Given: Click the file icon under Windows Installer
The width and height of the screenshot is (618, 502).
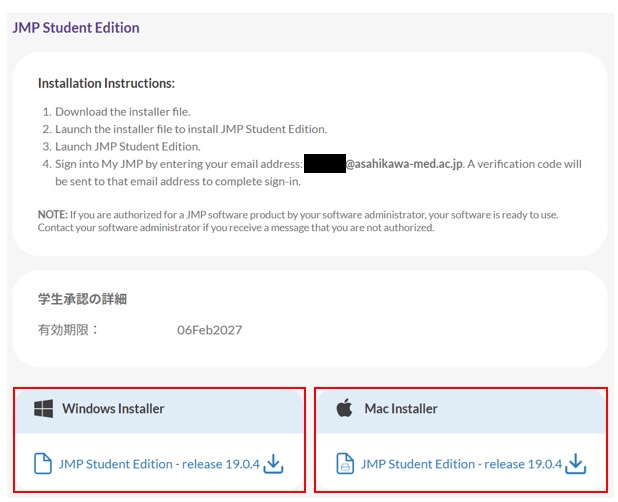Looking at the screenshot, I should pos(43,464).
